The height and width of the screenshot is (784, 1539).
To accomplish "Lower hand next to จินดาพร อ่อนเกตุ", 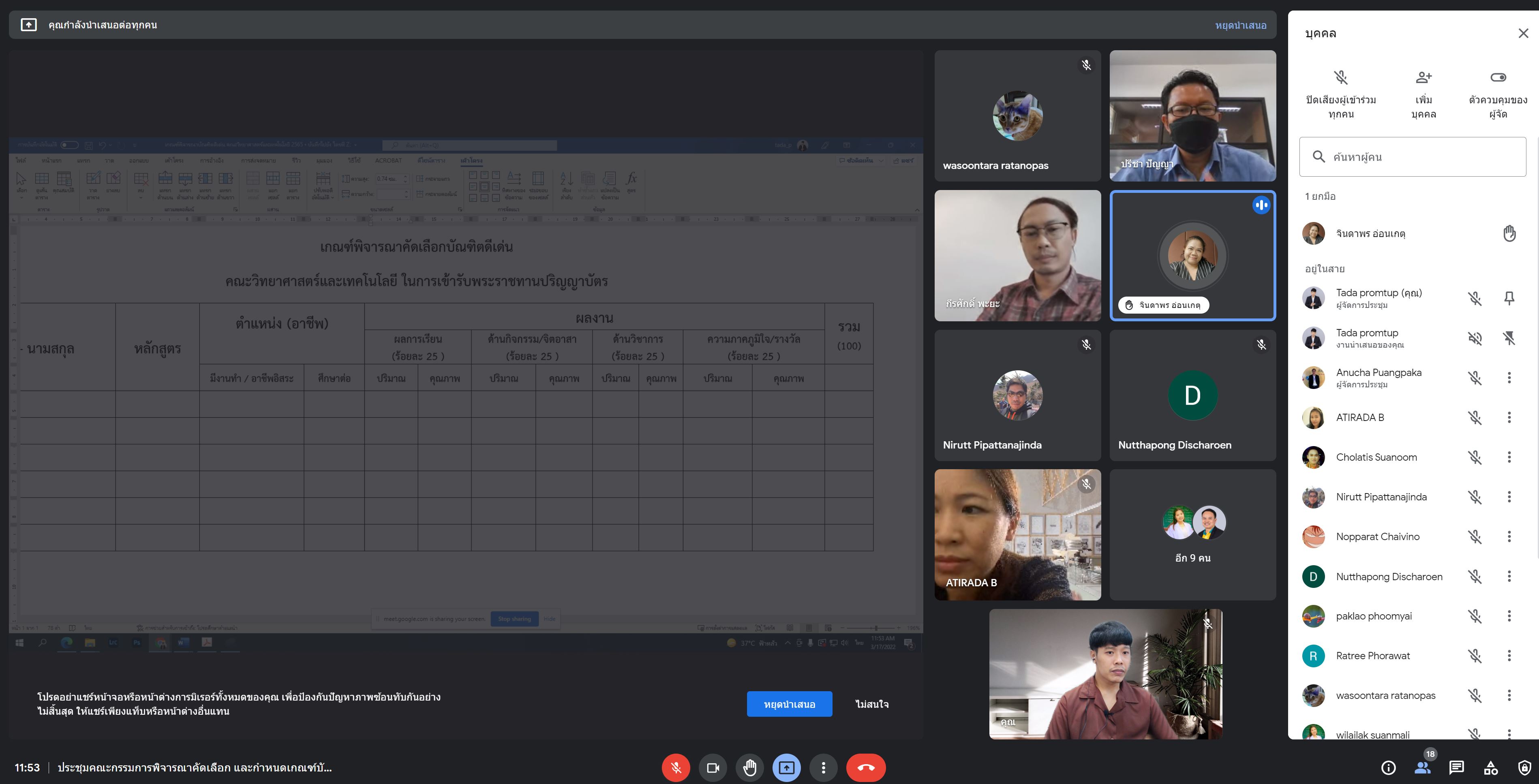I will pyautogui.click(x=1509, y=233).
